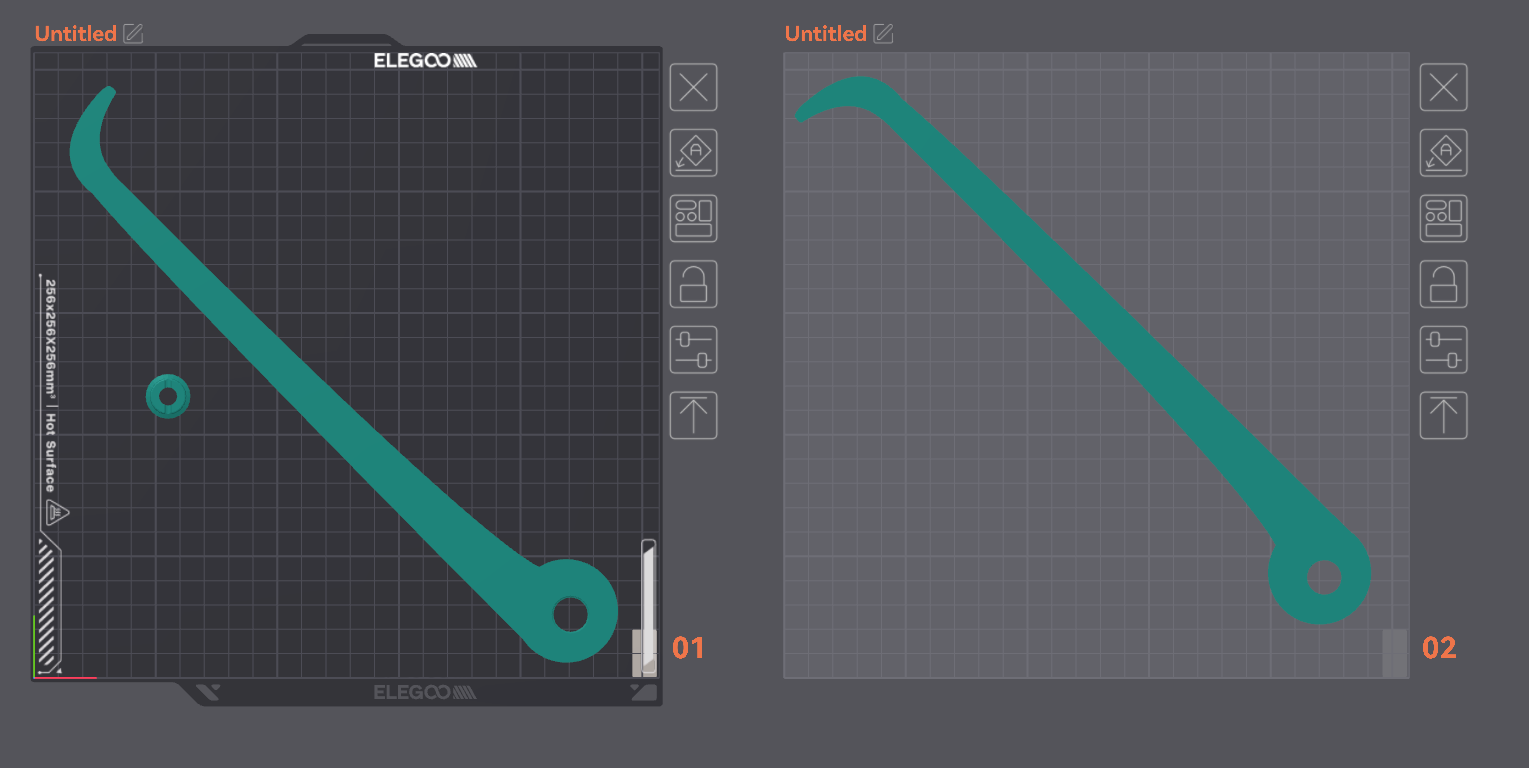Click the move-to-top arrow icon for plate 02
Screen dimensions: 1529x768
[1444, 415]
